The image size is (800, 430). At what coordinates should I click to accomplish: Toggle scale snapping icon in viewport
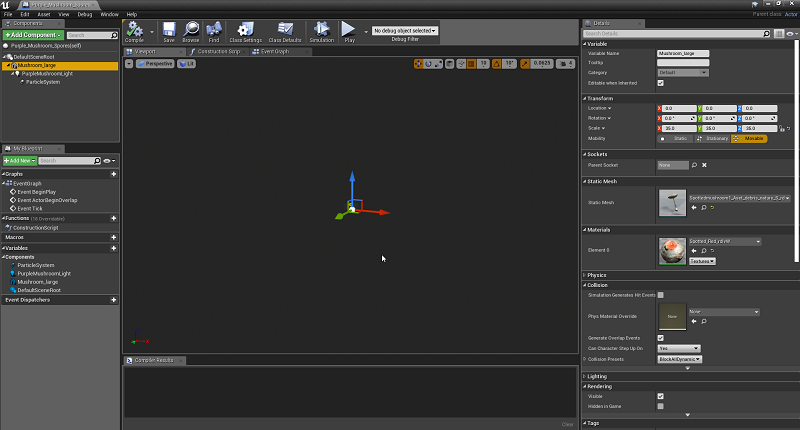tap(525, 64)
